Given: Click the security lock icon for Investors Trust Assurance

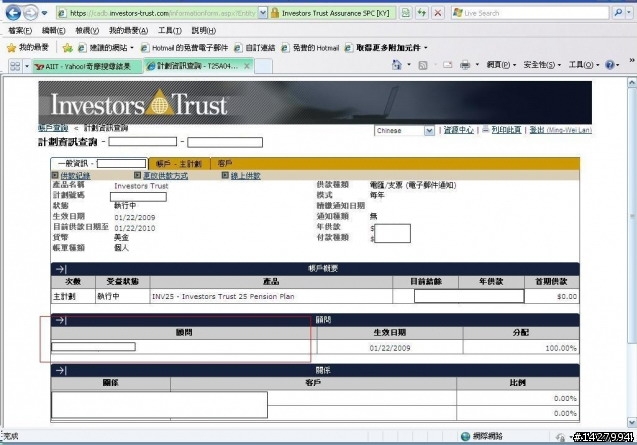Looking at the screenshot, I should click(x=275, y=13).
